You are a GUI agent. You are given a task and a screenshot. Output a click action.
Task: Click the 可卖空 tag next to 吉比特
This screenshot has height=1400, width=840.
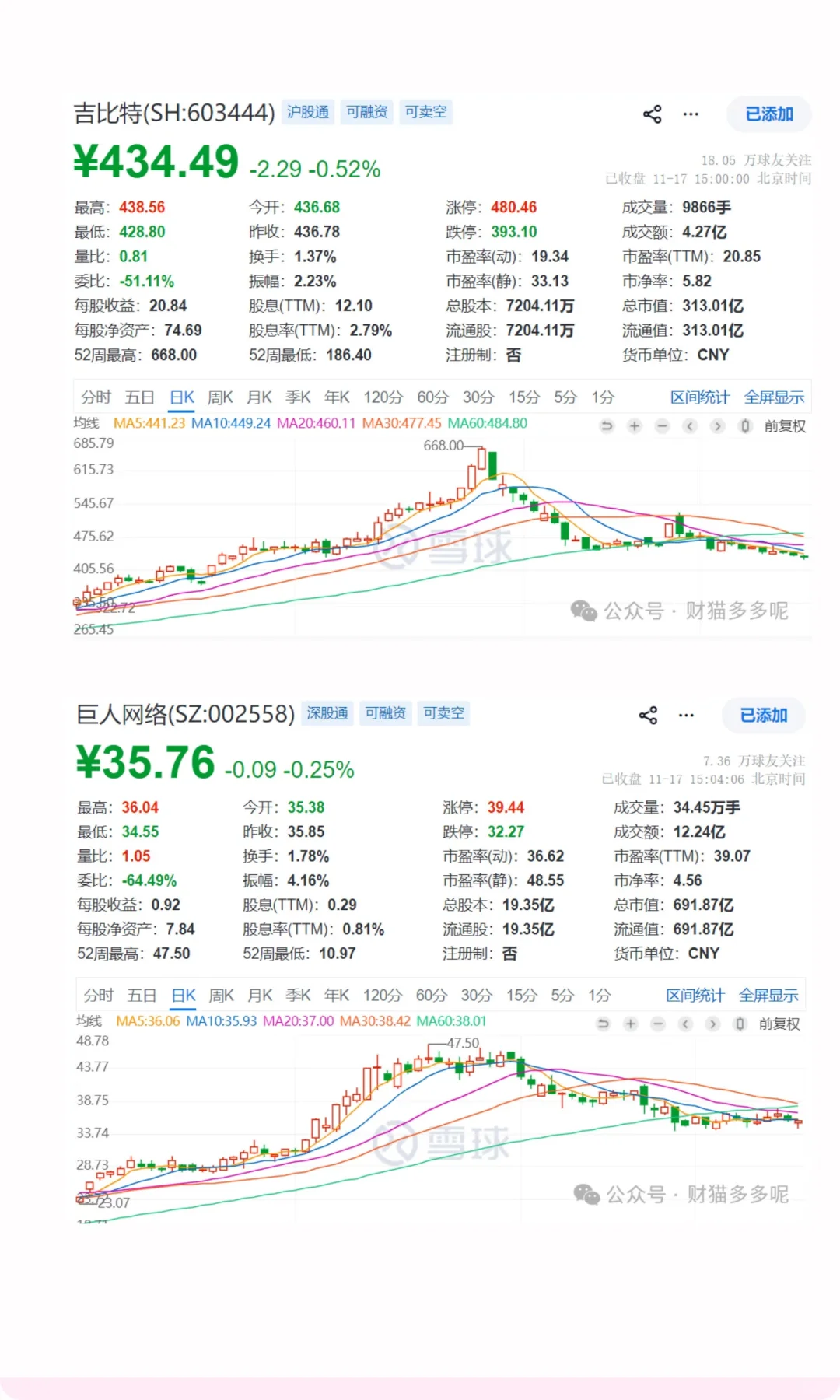425,112
